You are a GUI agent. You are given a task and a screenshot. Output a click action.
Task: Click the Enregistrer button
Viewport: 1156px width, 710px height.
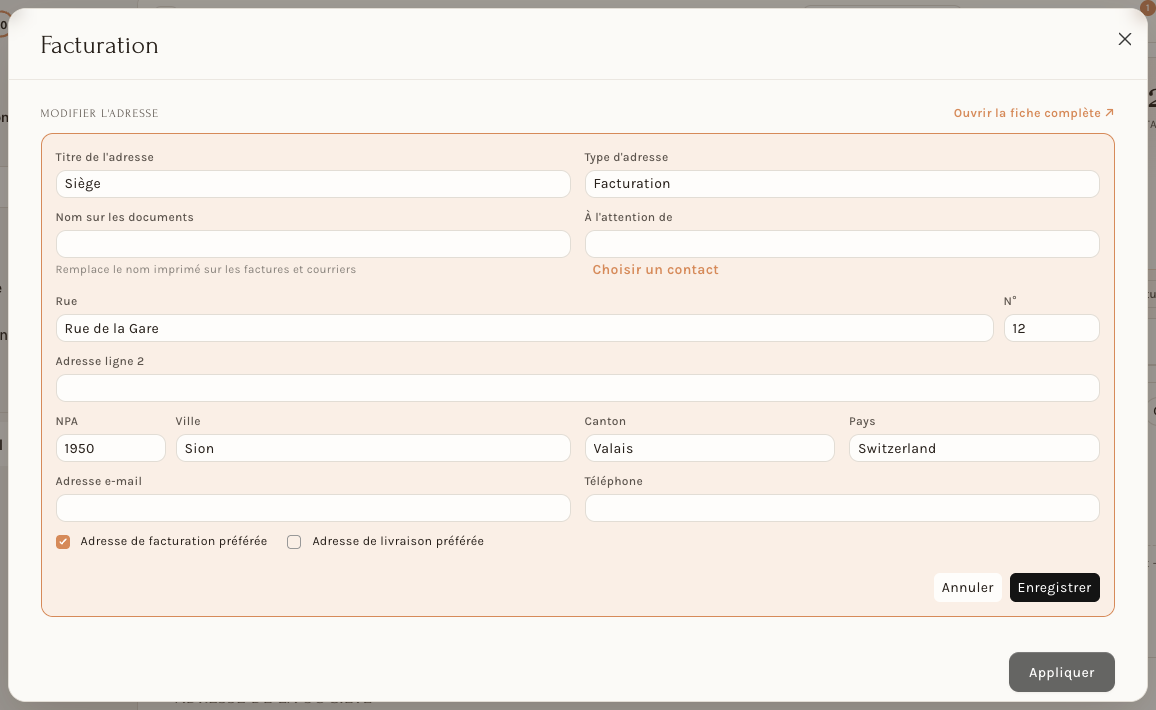click(1054, 588)
